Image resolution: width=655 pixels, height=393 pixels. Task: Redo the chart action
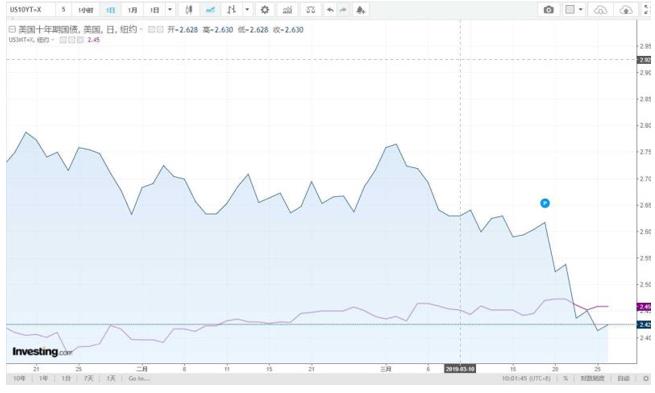[x=343, y=10]
